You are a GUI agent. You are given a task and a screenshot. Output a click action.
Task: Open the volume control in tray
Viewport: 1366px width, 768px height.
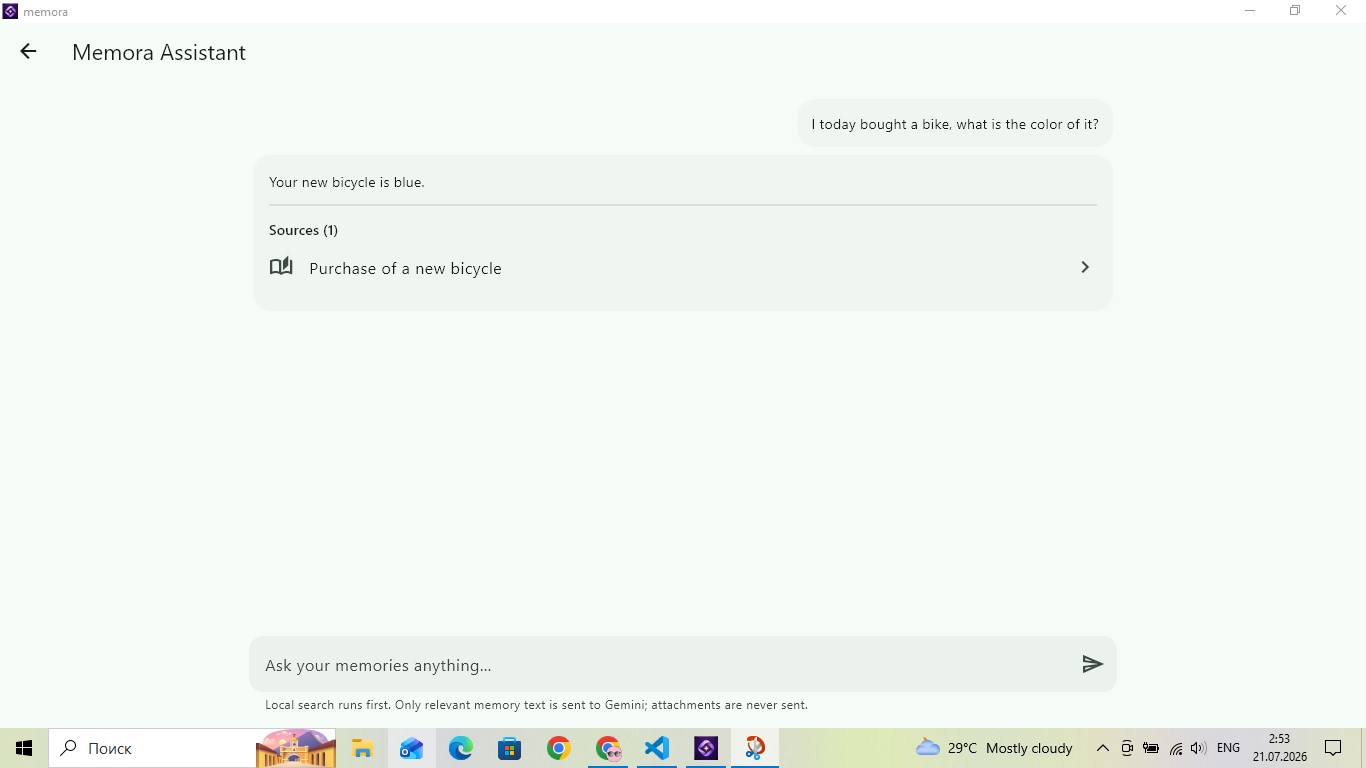pos(1198,748)
